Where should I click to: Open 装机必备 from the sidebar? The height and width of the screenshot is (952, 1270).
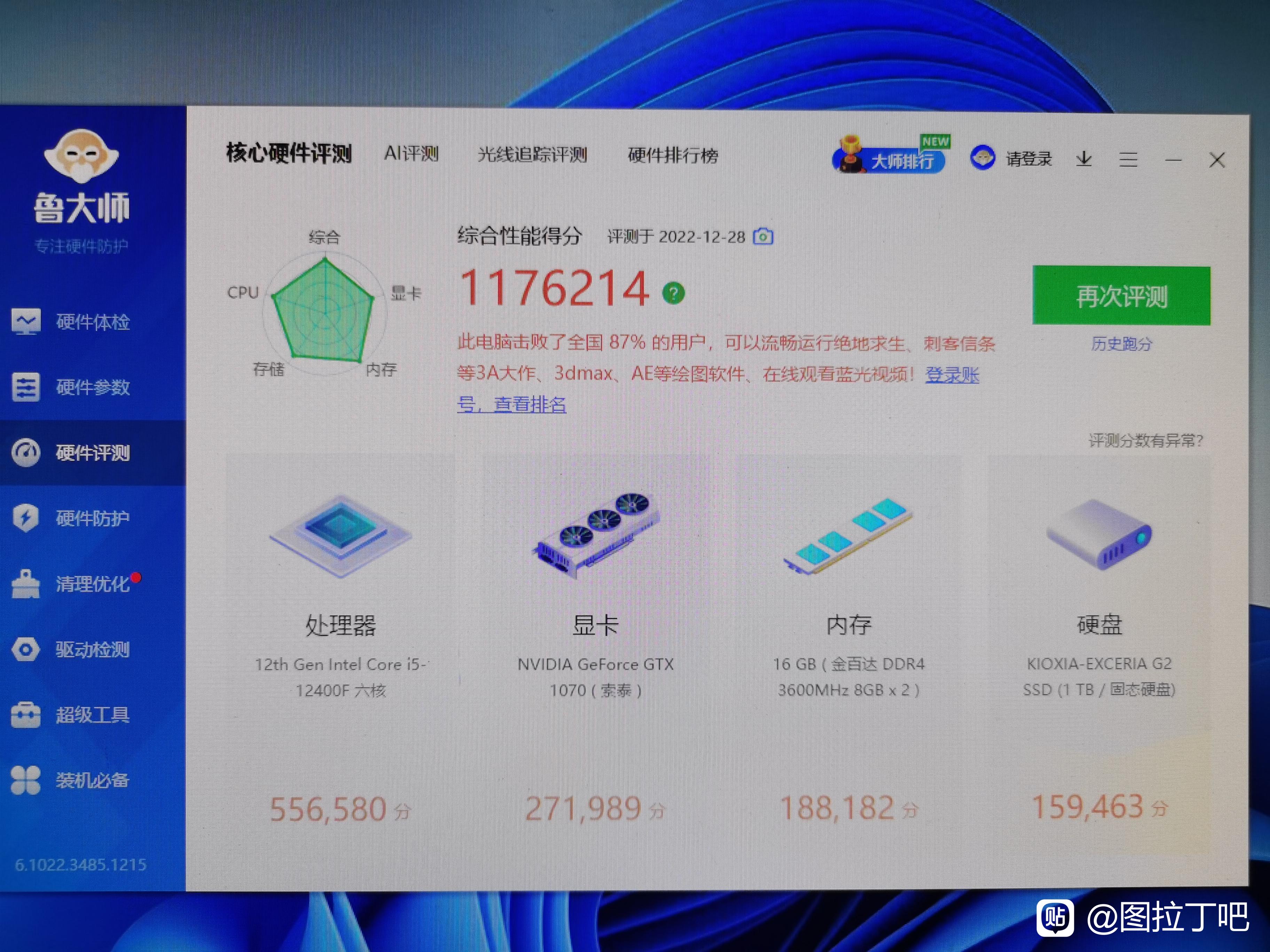coord(93,780)
